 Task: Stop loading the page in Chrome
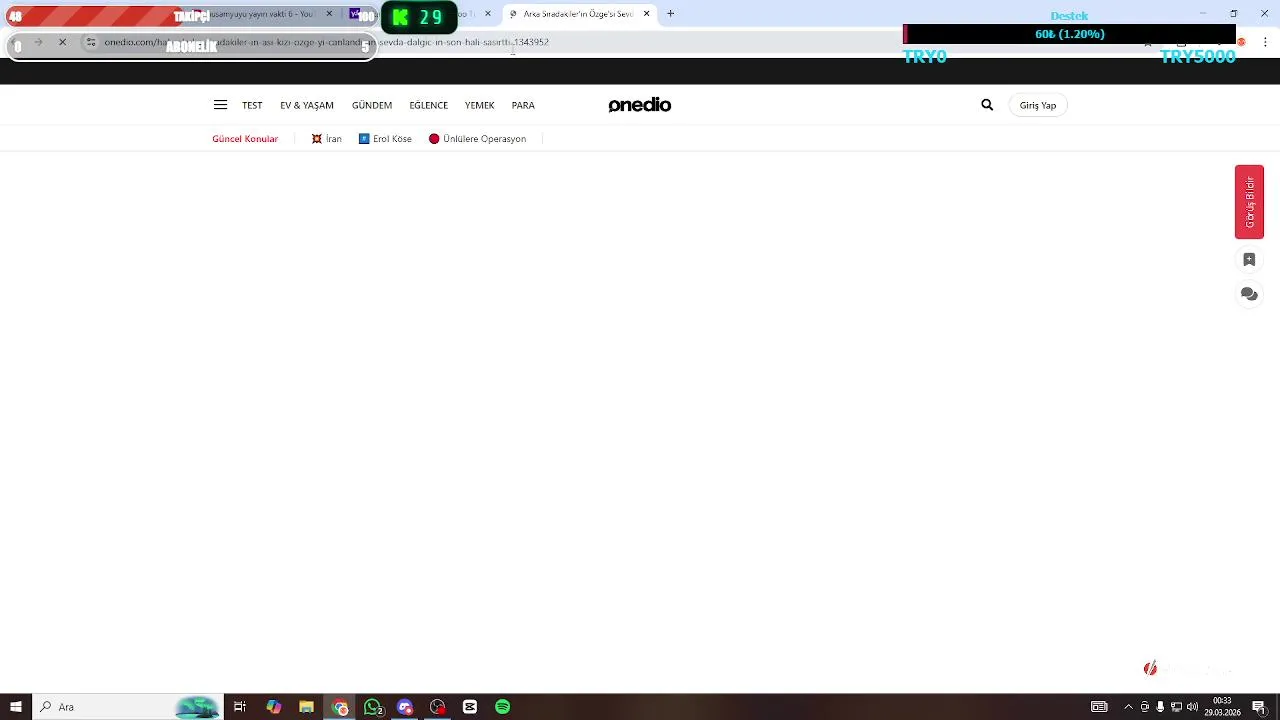62,42
